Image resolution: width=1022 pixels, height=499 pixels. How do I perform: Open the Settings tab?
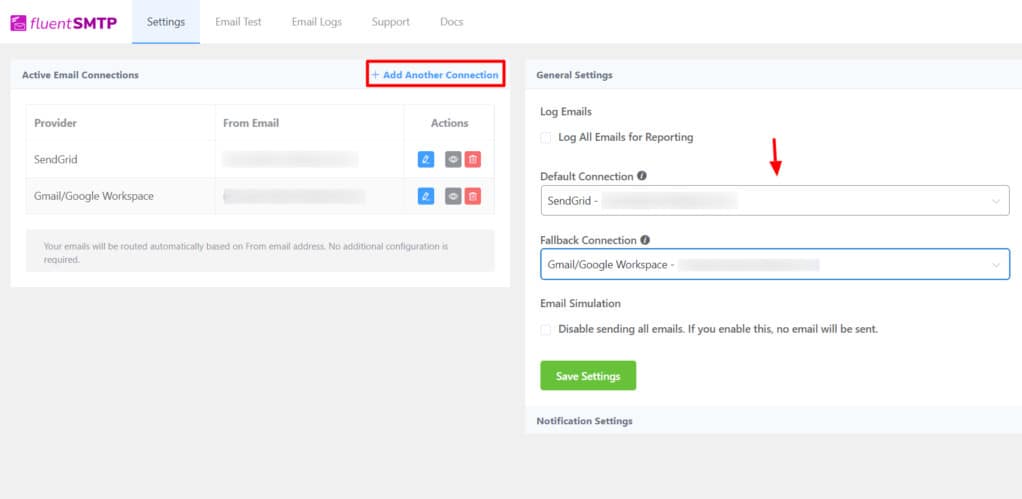pos(166,22)
